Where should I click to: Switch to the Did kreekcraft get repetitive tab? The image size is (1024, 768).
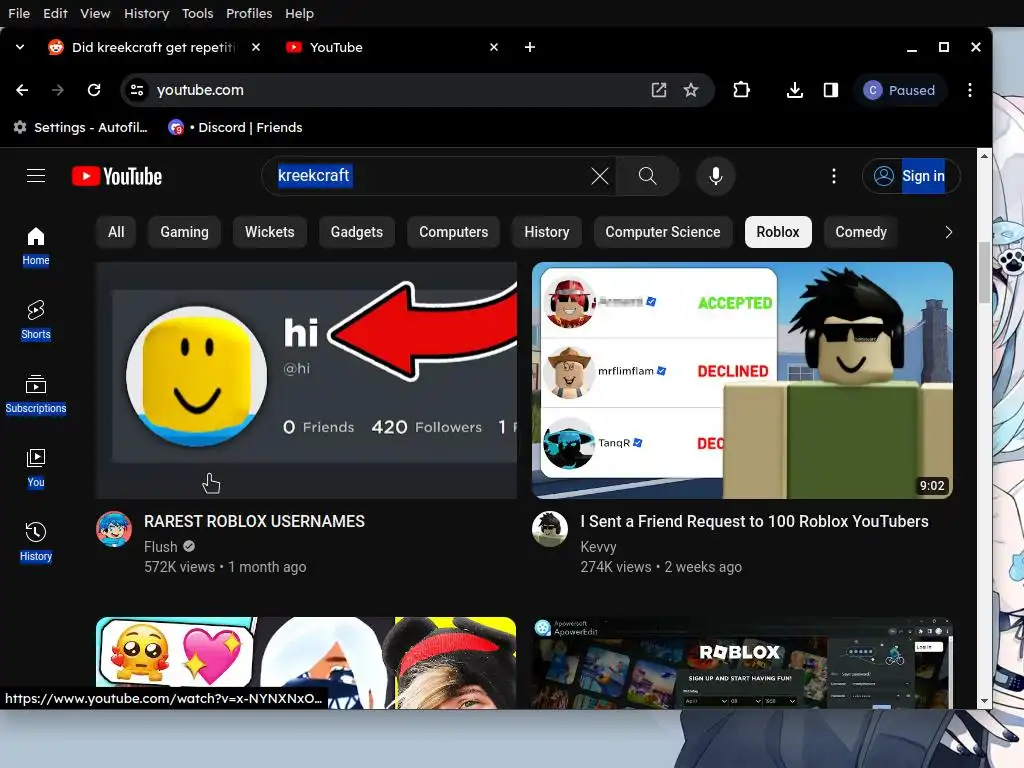pos(152,47)
